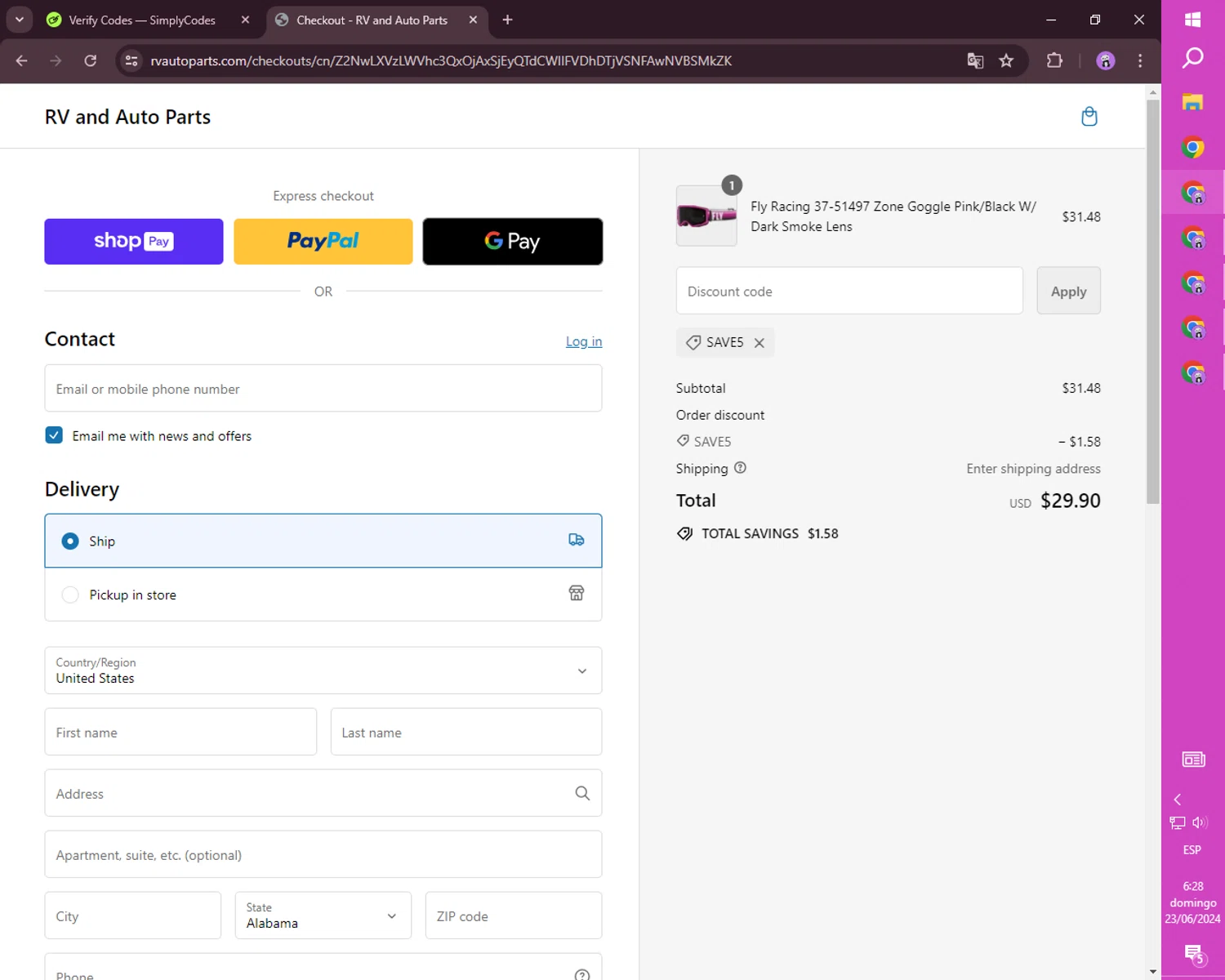Image resolution: width=1225 pixels, height=980 pixels.
Task: Click the browser address bar URL
Action: [x=441, y=60]
